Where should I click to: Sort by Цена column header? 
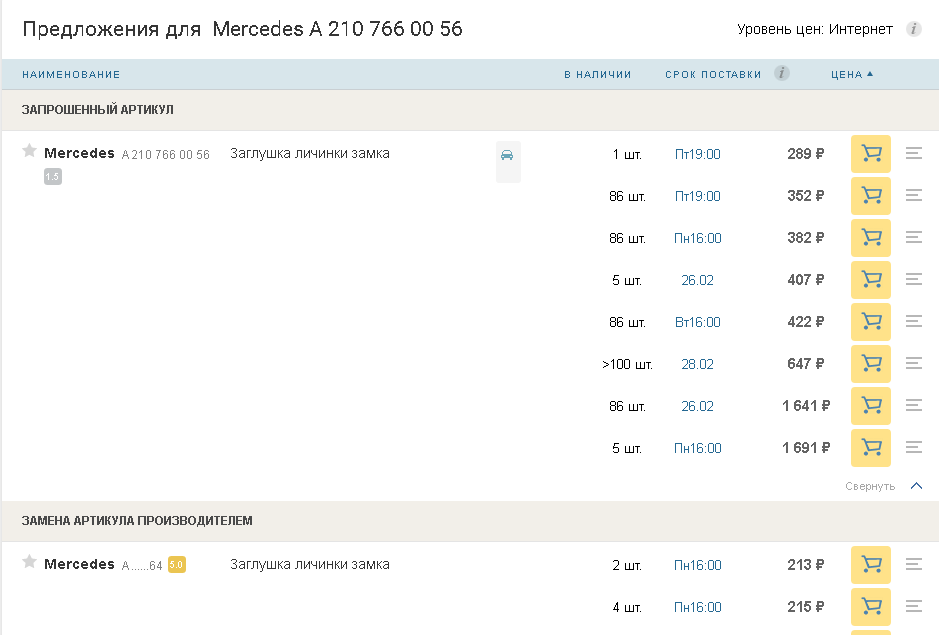click(x=852, y=74)
